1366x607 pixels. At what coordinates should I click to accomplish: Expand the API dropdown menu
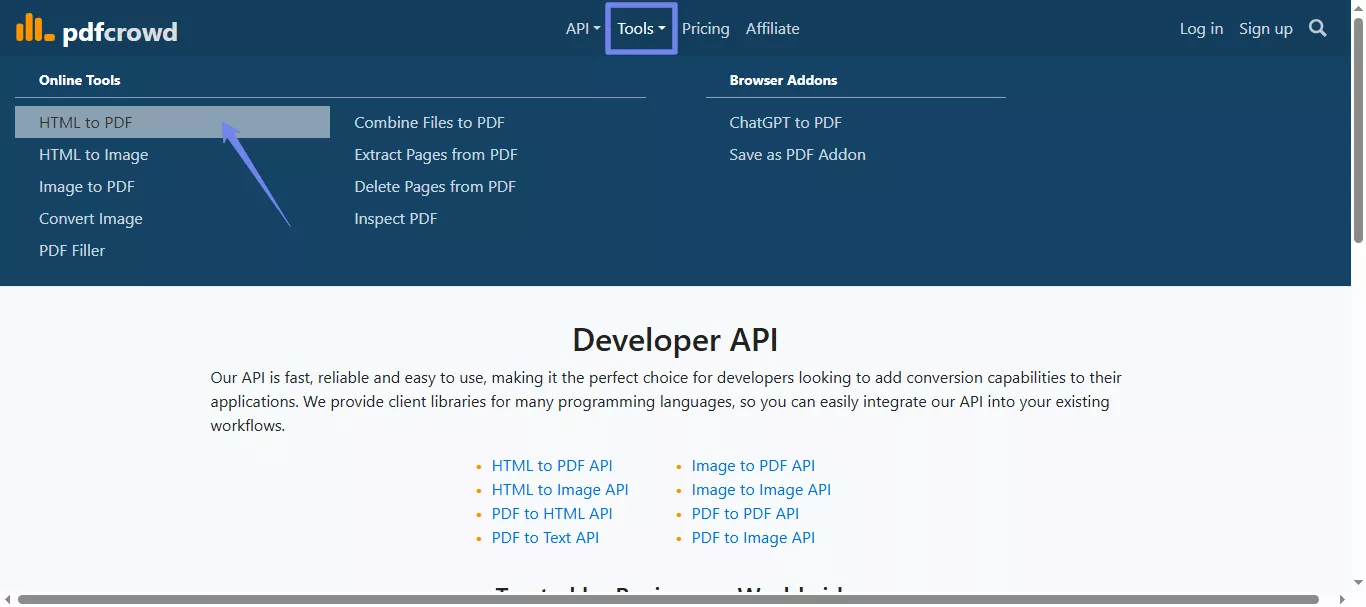tap(583, 28)
